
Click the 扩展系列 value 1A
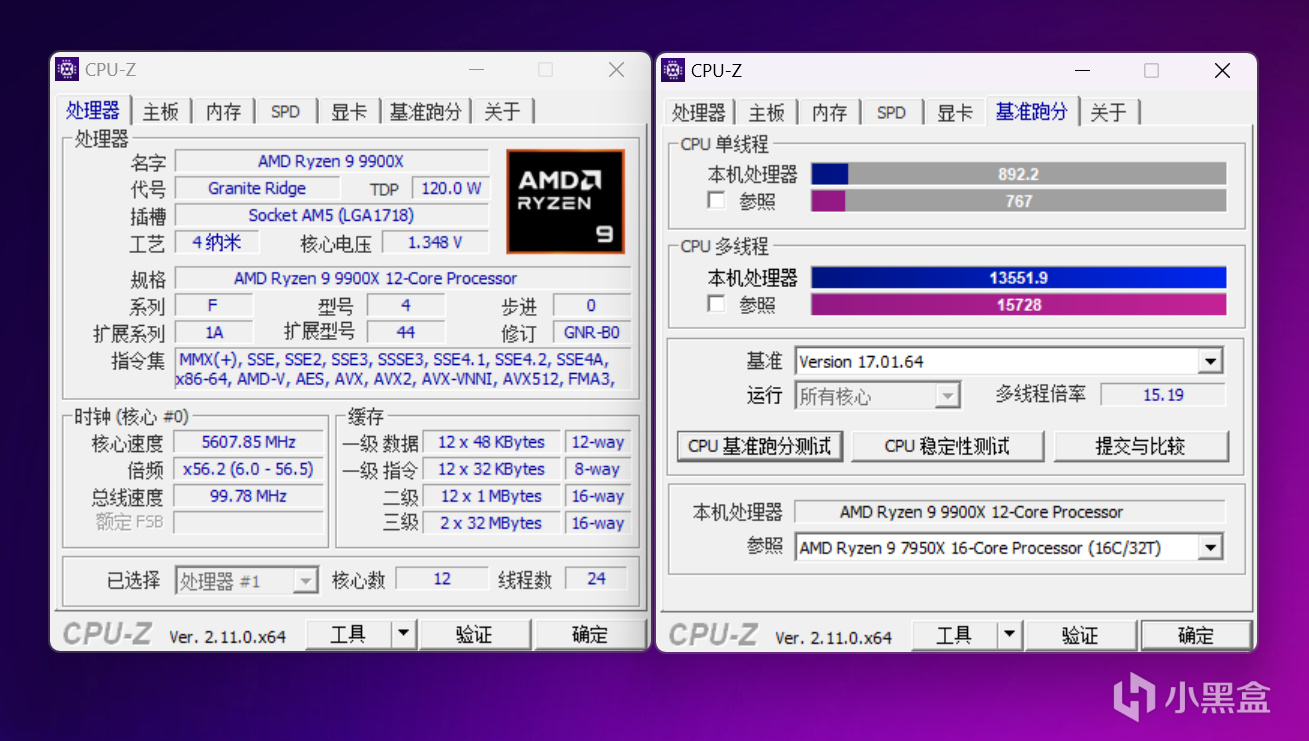click(x=214, y=332)
